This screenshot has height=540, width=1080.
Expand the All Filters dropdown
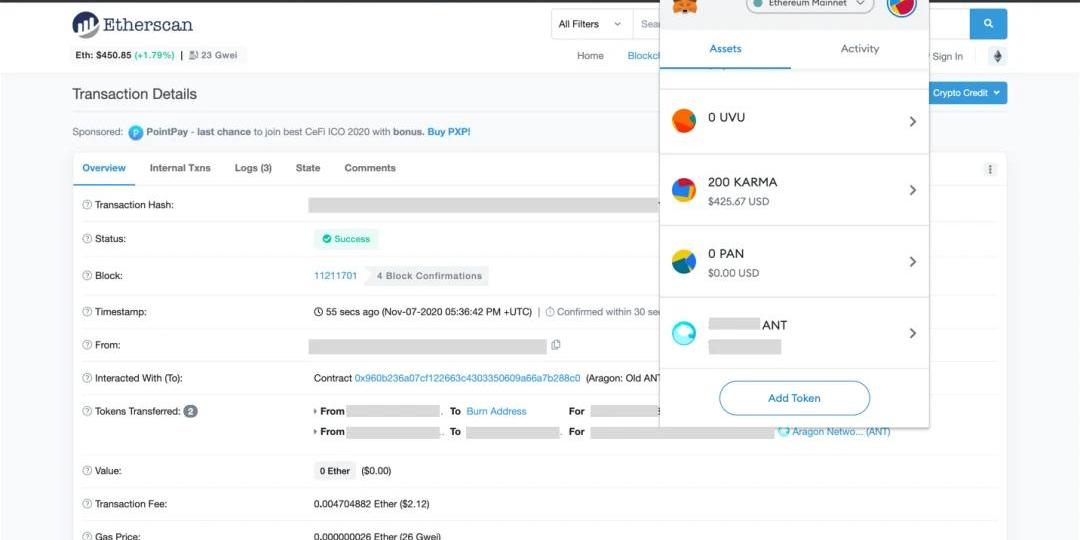pos(591,24)
